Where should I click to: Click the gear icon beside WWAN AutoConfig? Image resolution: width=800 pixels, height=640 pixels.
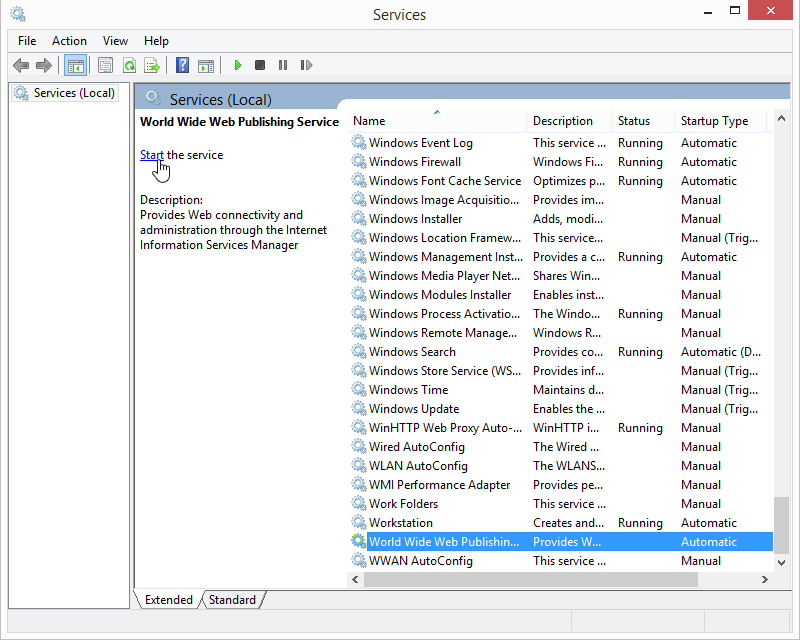coord(359,560)
